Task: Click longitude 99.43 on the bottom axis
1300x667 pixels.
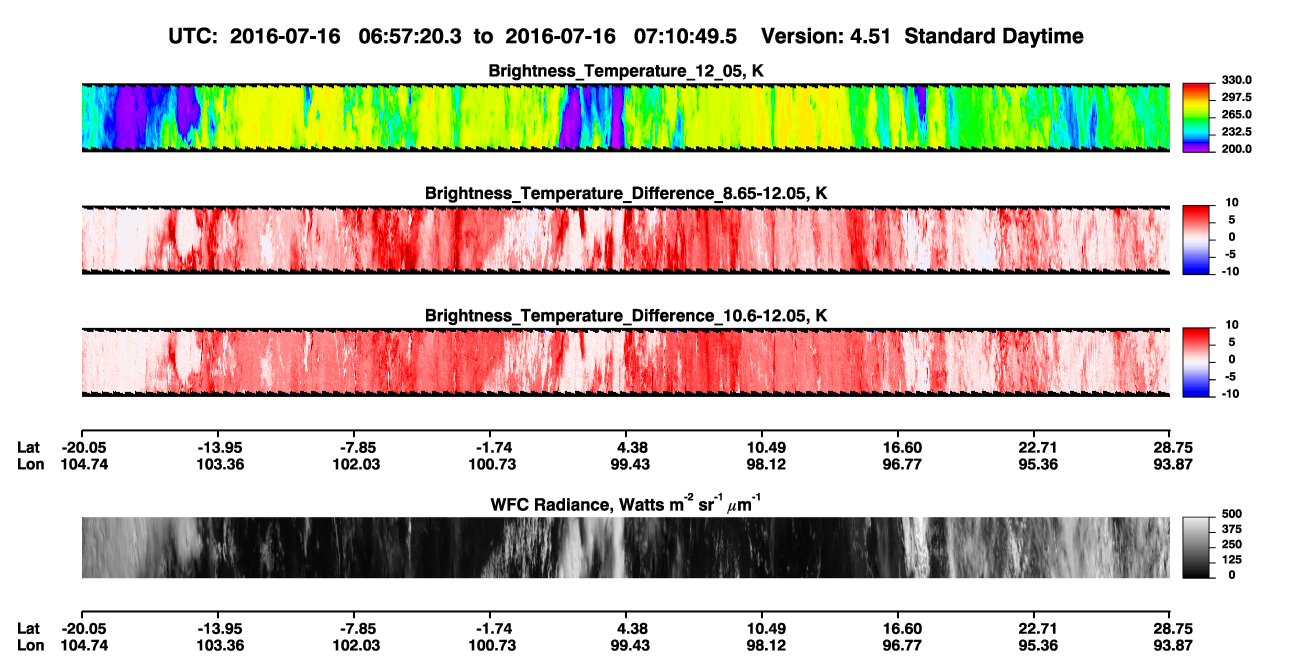Action: click(x=627, y=645)
